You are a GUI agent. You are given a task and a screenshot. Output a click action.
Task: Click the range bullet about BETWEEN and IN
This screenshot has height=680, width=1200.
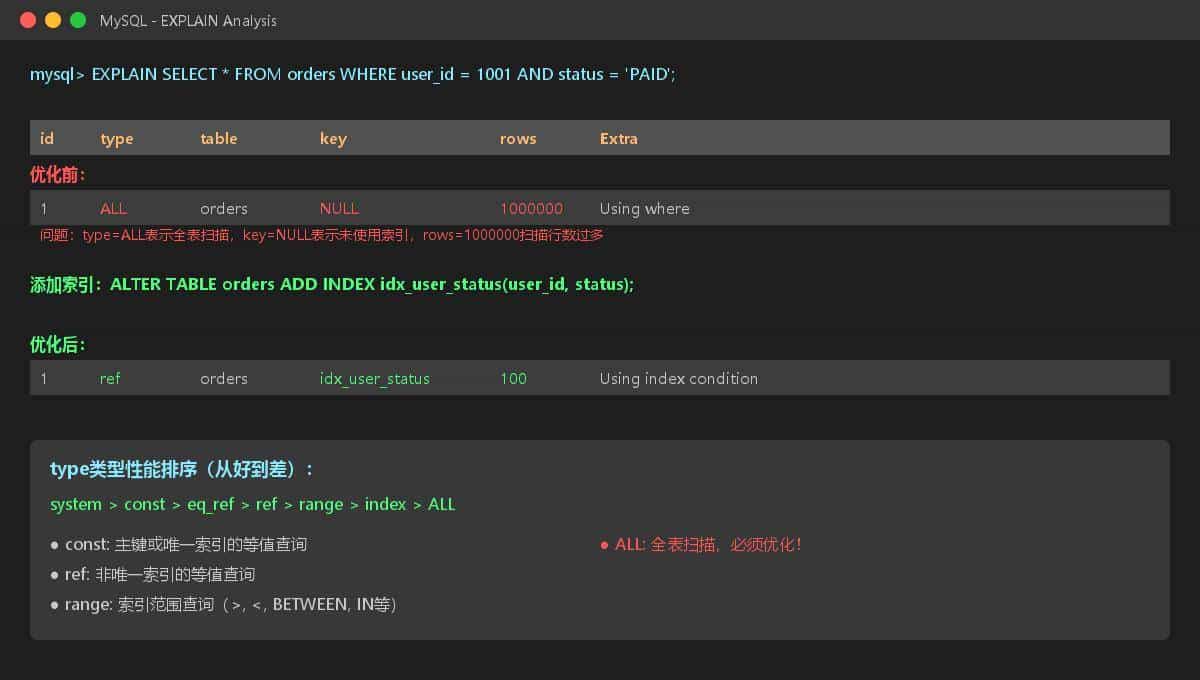click(224, 605)
